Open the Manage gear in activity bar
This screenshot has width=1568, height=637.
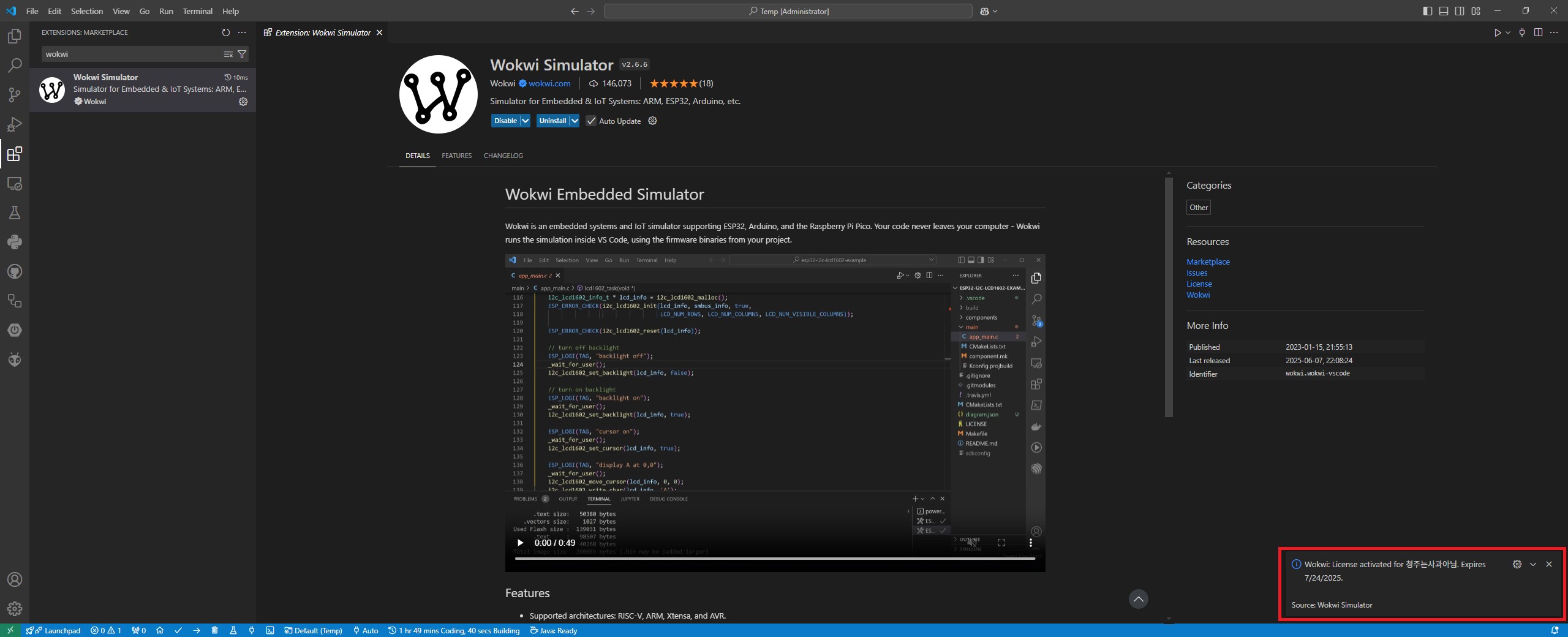(15, 608)
